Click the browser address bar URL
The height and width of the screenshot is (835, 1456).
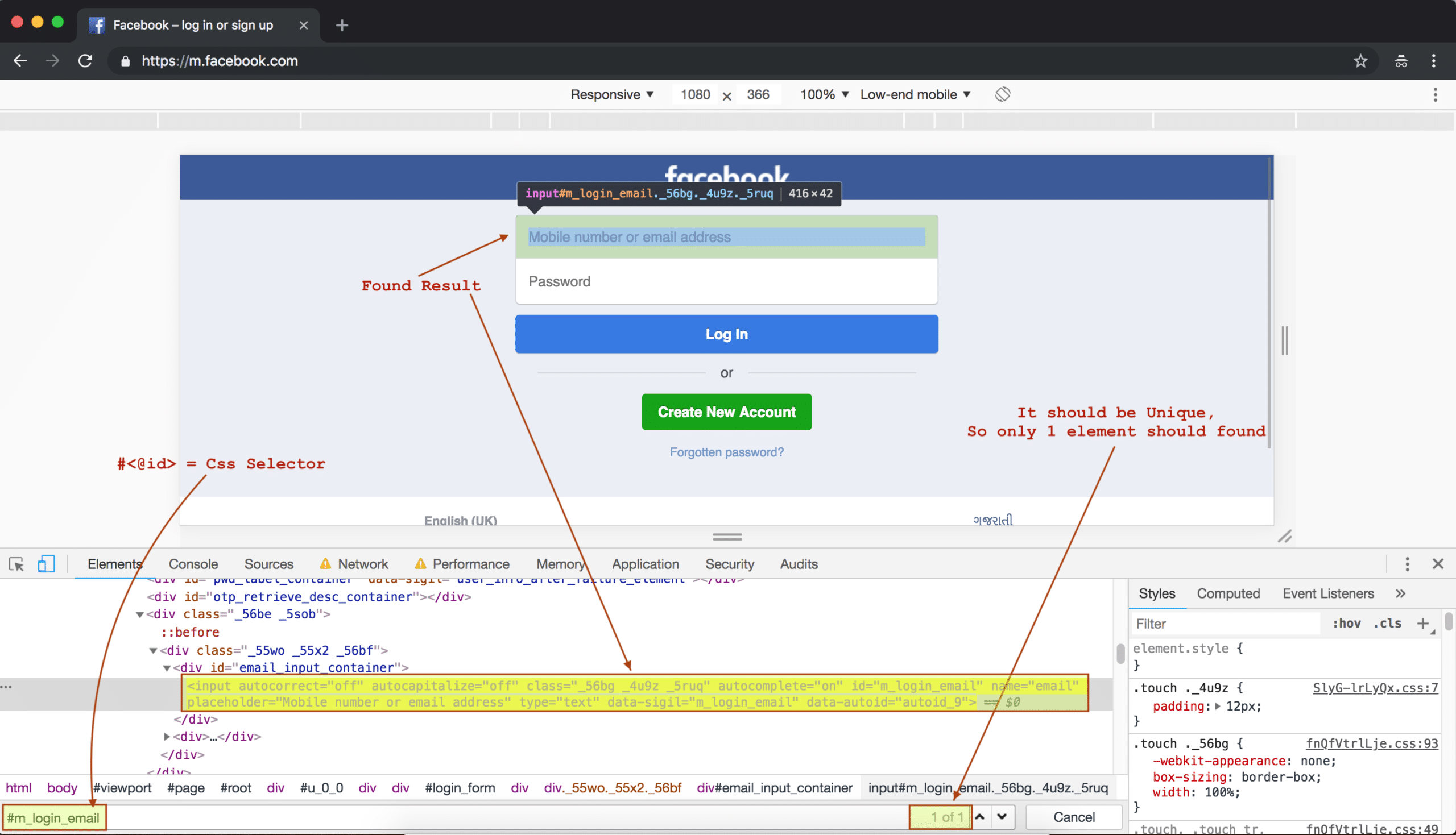(x=220, y=61)
